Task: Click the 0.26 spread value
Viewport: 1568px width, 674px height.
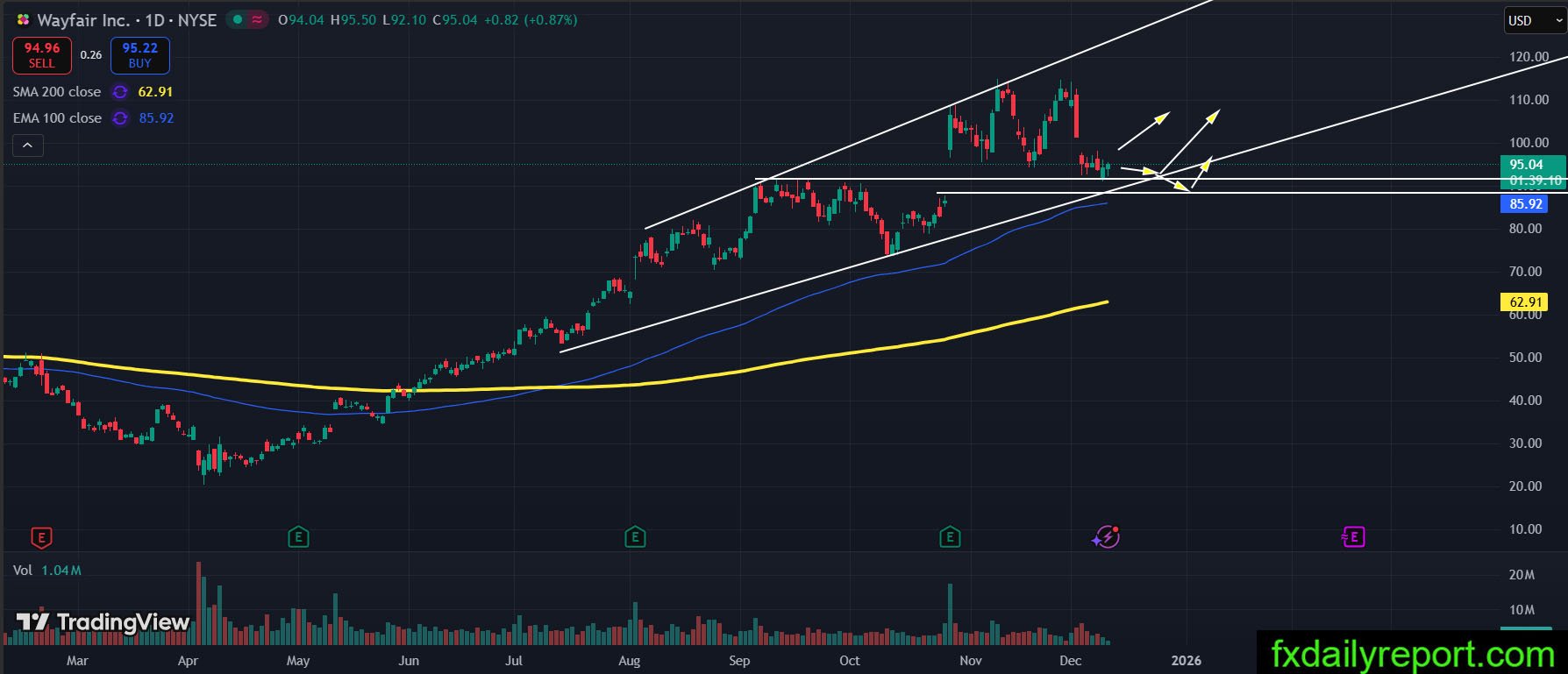Action: click(x=91, y=55)
